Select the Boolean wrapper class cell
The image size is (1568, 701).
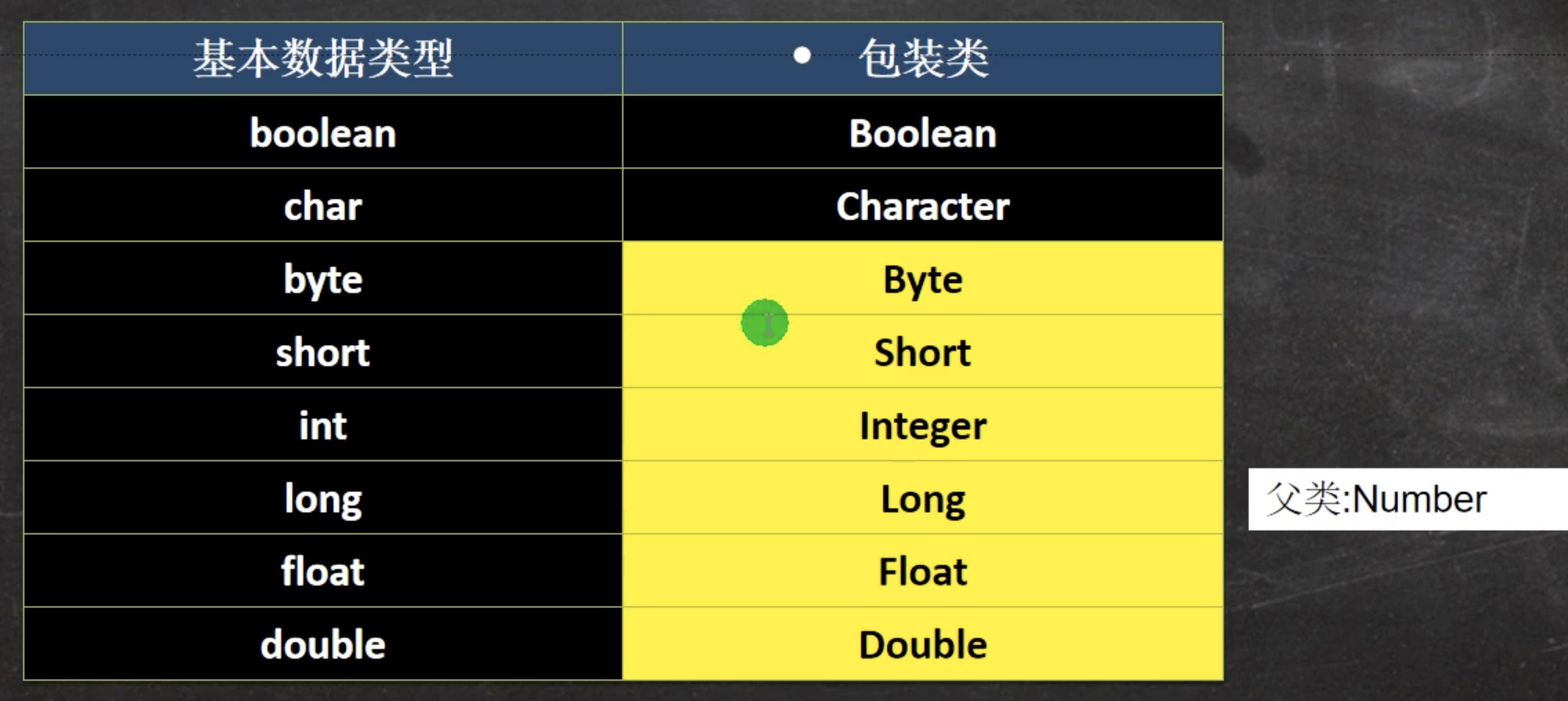pos(923,133)
